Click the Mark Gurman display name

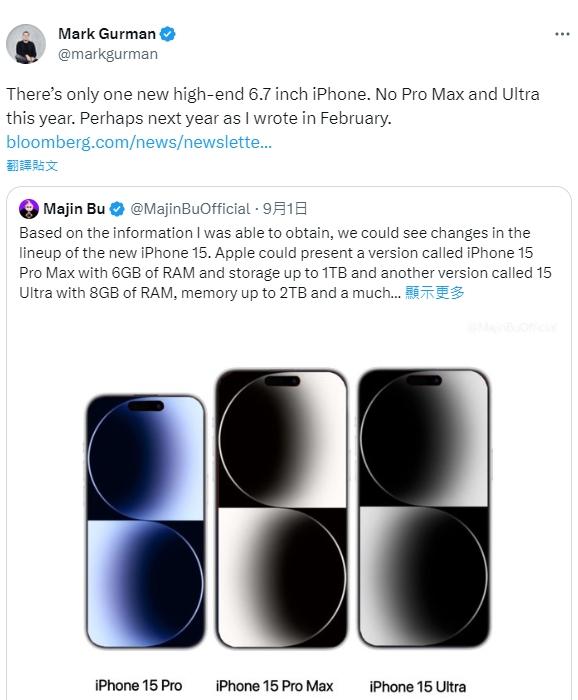pos(107,34)
